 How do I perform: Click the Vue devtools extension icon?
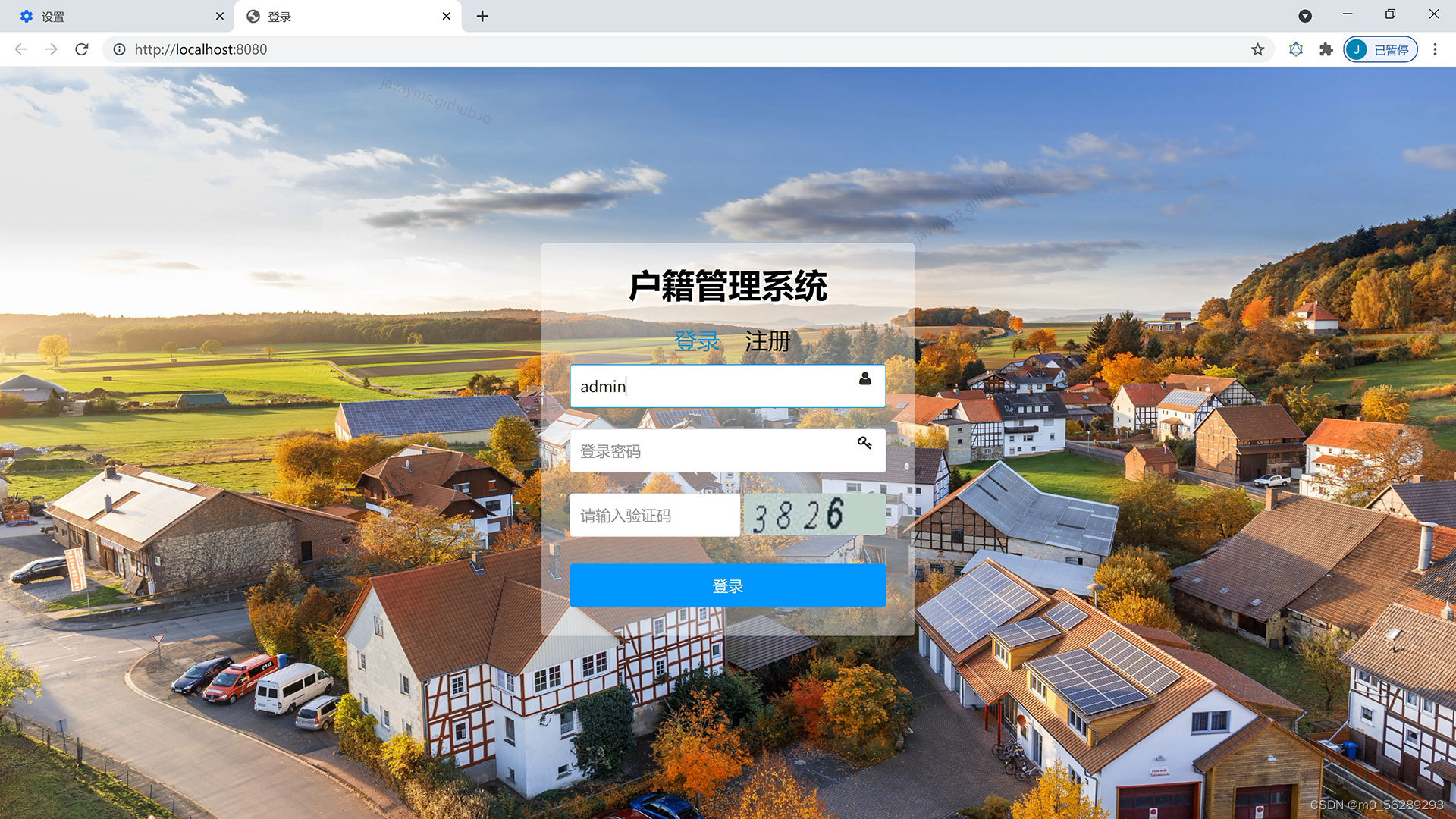coord(1296,49)
